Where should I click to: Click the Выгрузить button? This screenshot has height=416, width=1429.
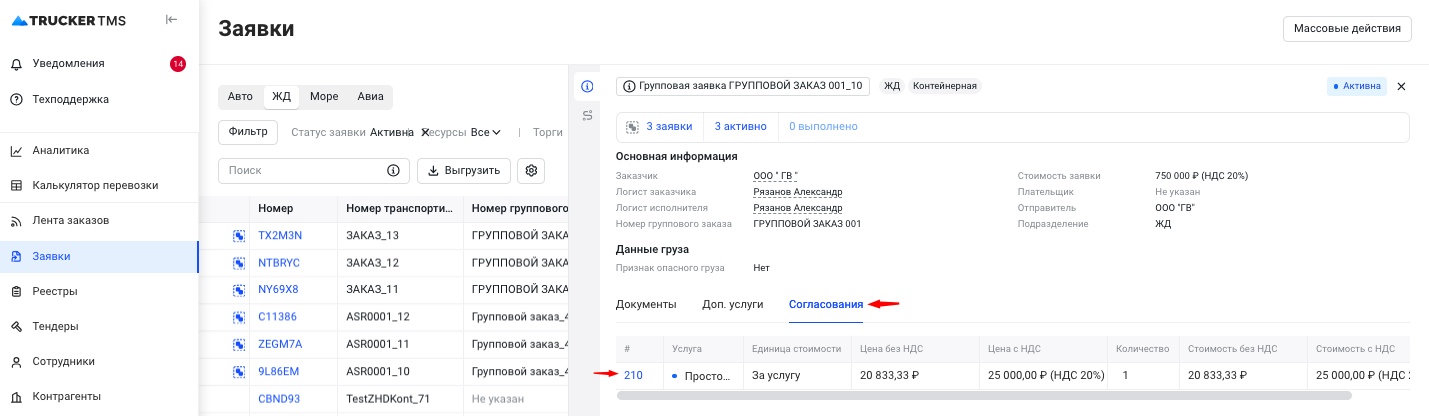click(x=464, y=171)
